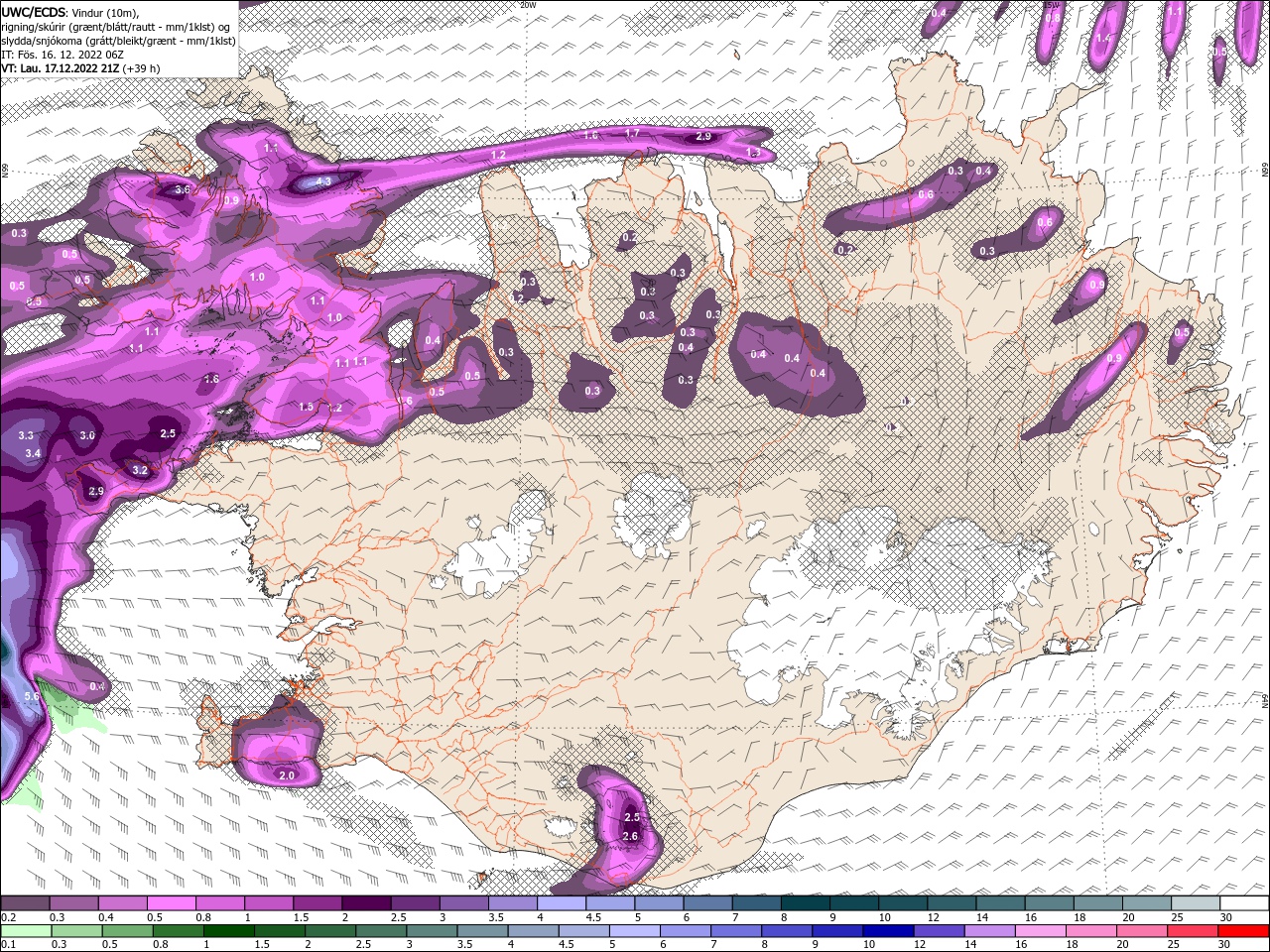Click the rain legend swatch starting at 25
The height and width of the screenshot is (952, 1270).
point(1193,930)
